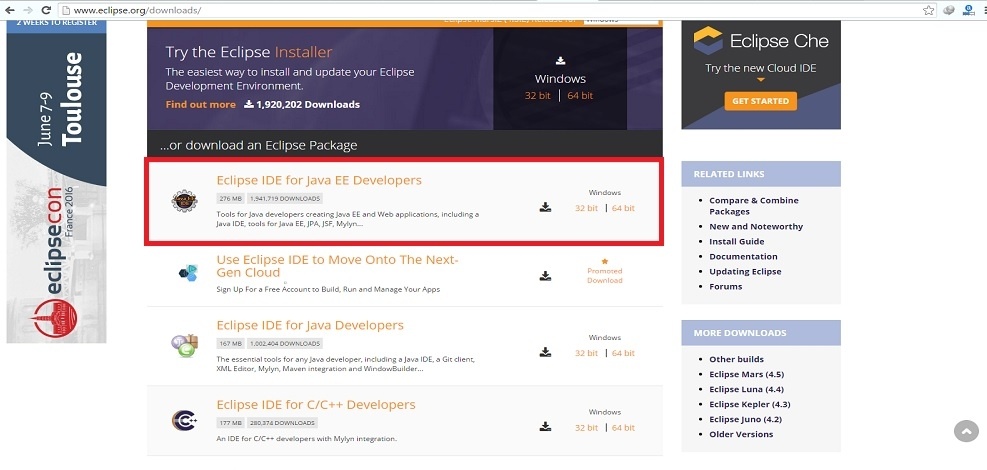Download C/C++ Developers 64 bit
987x470 pixels.
click(623, 428)
